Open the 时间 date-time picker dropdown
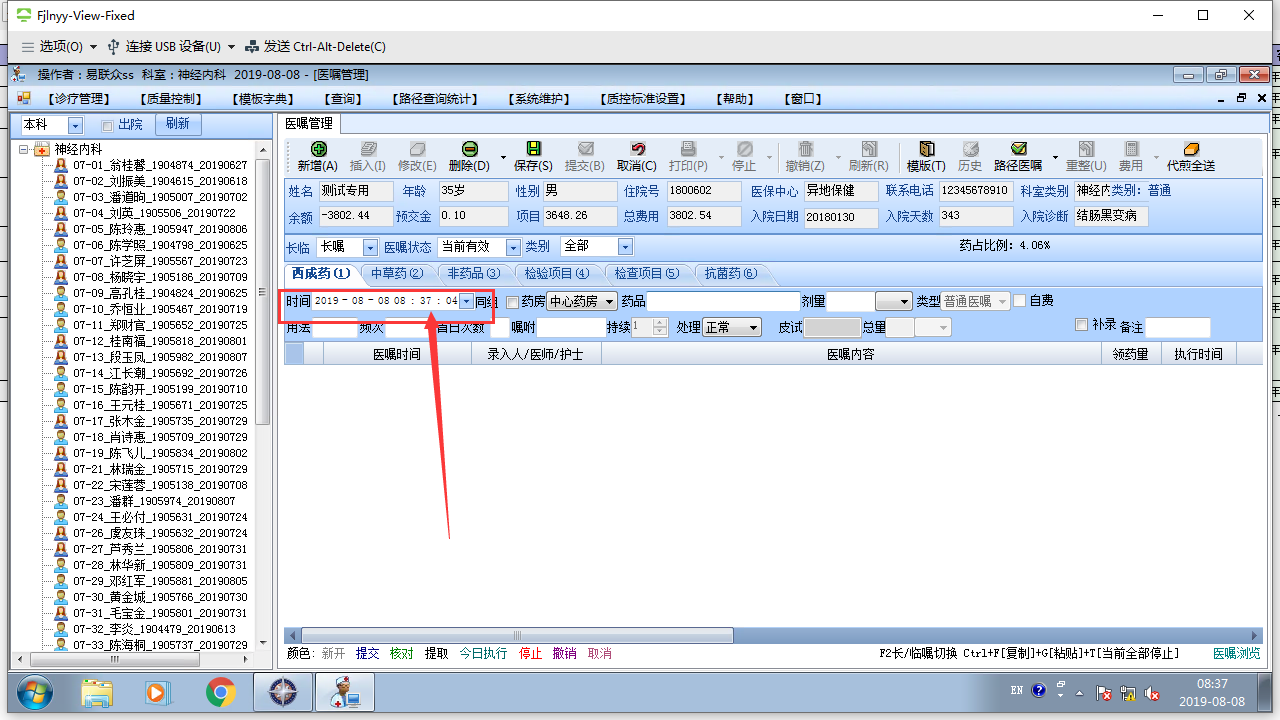Viewport: 1280px width, 720px height. pos(466,301)
